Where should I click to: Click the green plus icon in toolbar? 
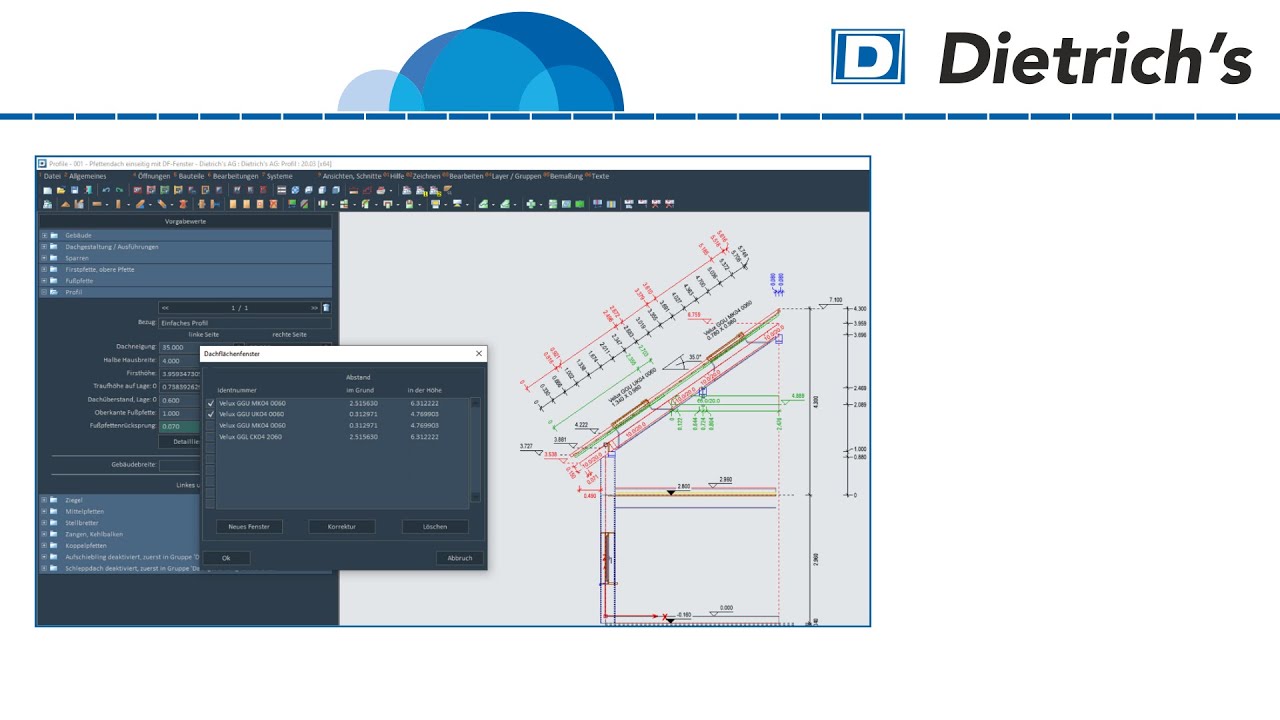[x=531, y=204]
